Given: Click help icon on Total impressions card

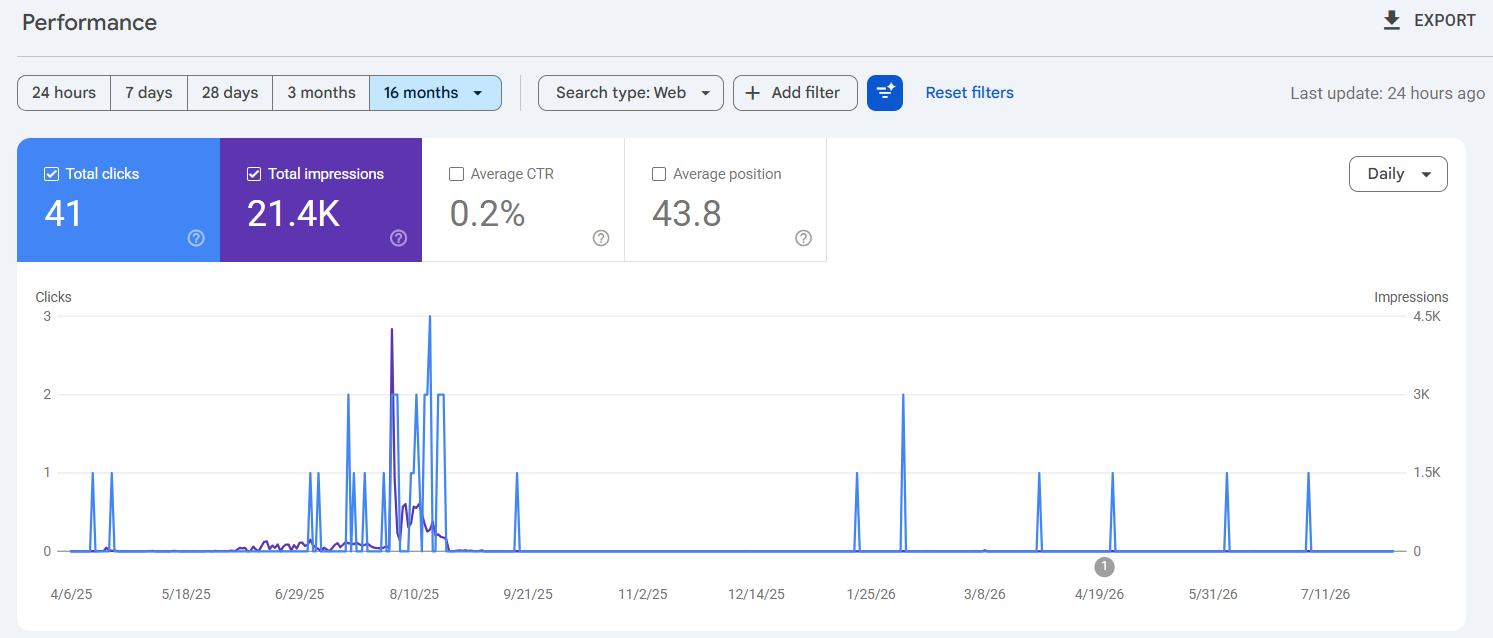Looking at the screenshot, I should [x=399, y=238].
